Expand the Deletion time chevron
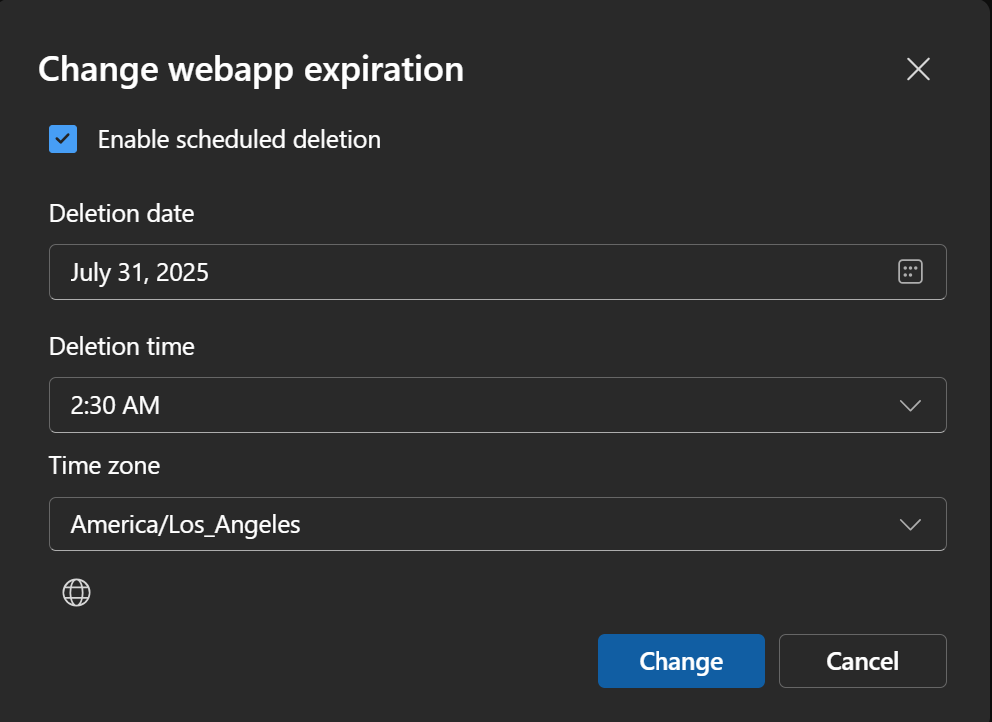992x722 pixels. (x=910, y=406)
